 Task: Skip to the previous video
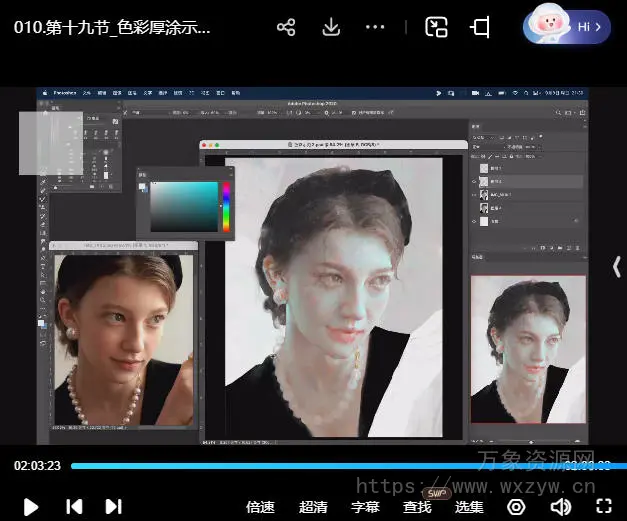(x=74, y=507)
